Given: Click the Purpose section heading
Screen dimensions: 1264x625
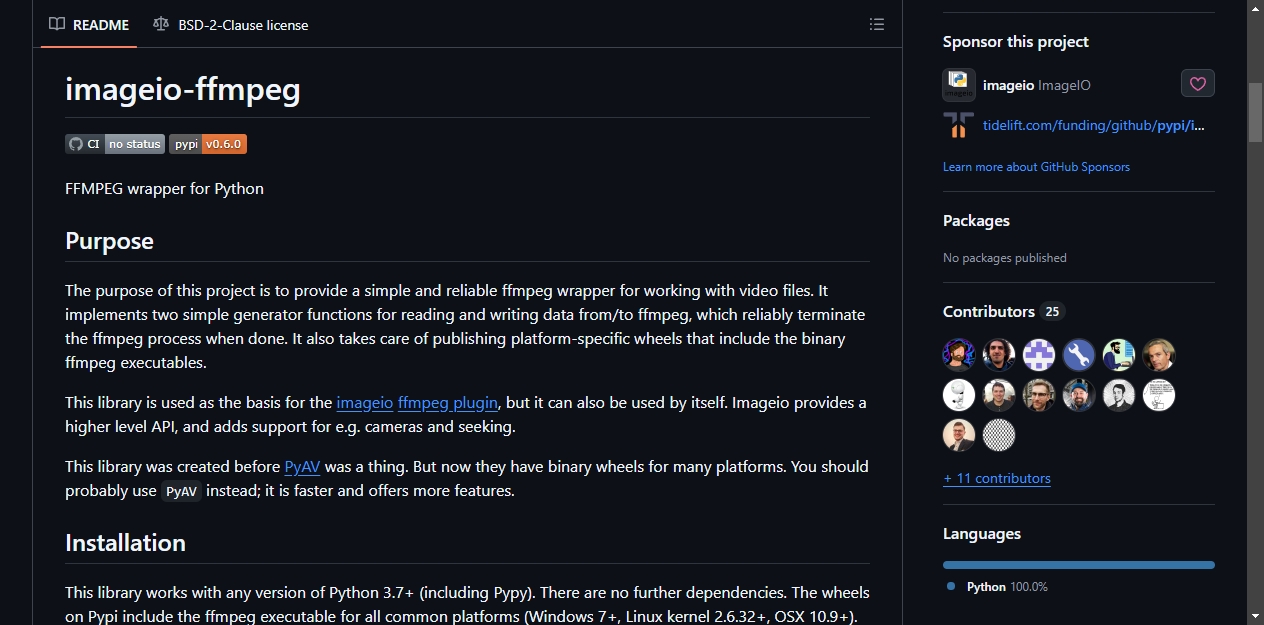Looking at the screenshot, I should tap(109, 241).
